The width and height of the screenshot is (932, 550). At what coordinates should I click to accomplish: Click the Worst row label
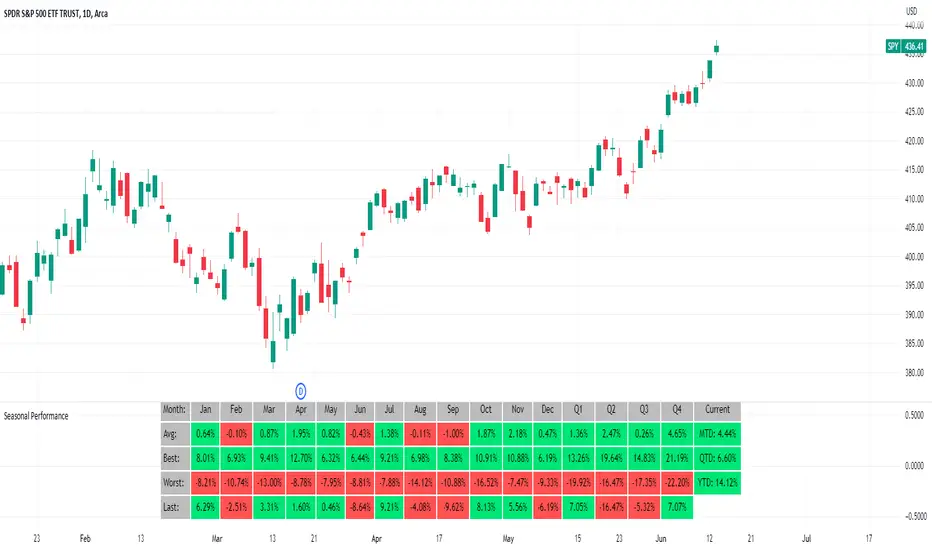coord(174,483)
